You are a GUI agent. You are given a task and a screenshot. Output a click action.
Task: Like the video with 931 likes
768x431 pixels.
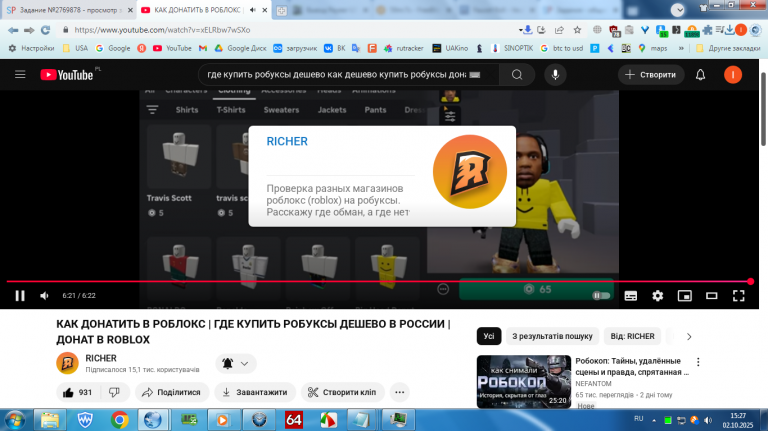(x=78, y=392)
